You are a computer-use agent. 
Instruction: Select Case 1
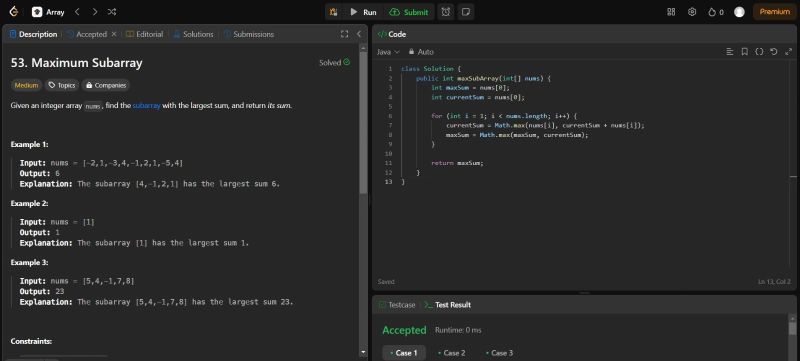[404, 353]
